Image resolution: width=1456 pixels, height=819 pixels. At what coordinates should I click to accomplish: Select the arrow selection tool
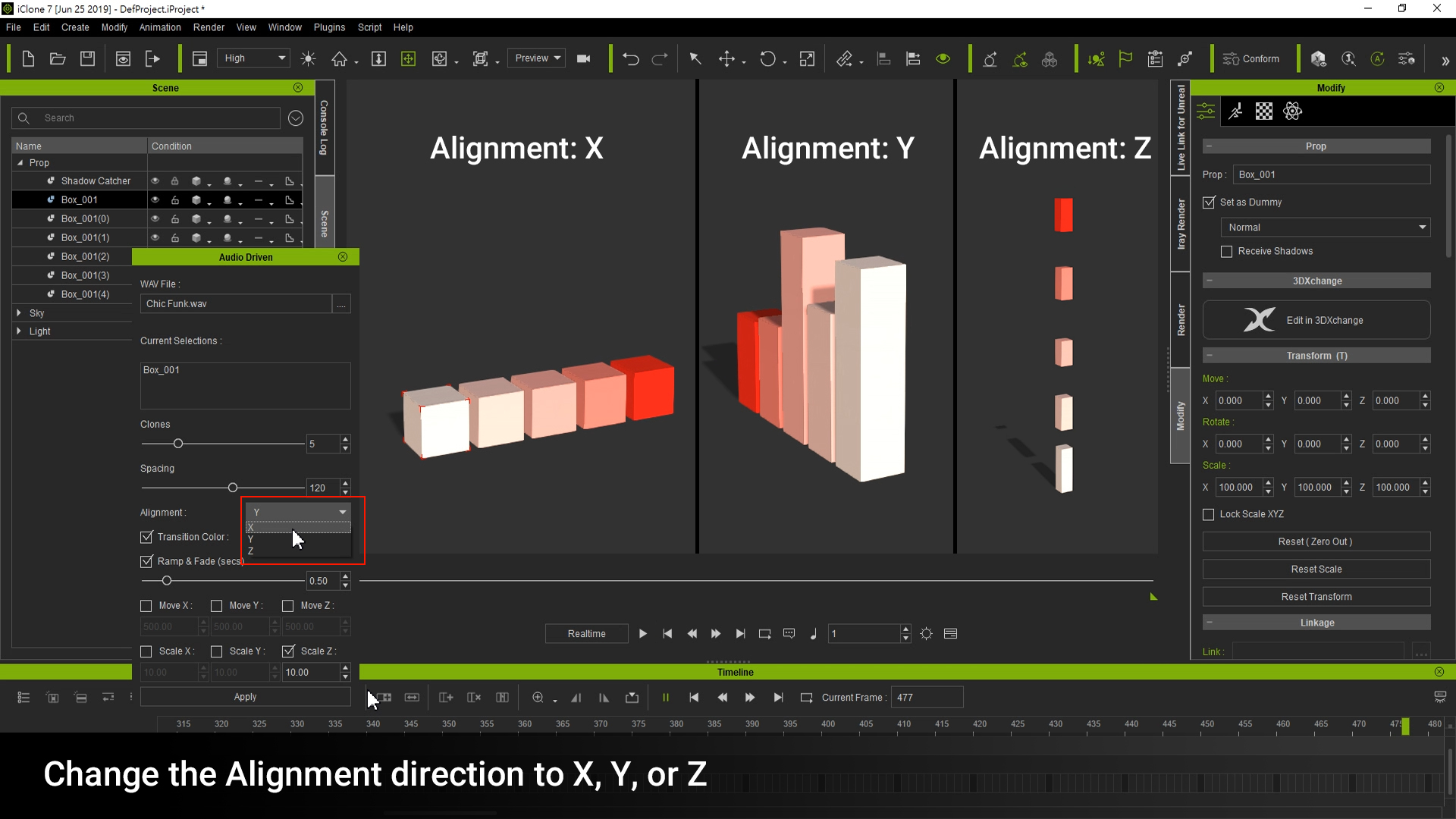click(695, 58)
